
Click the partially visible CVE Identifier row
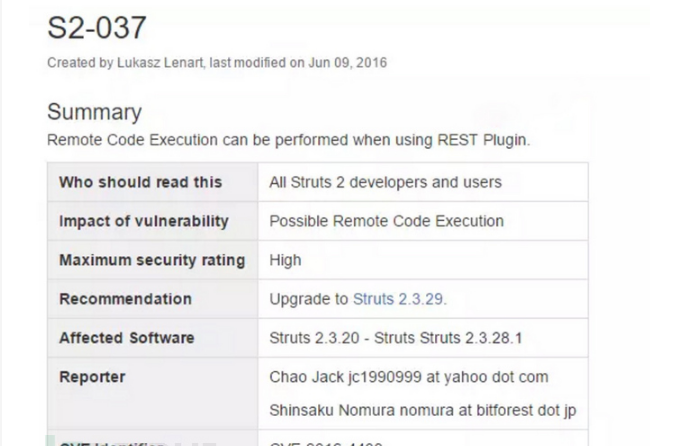click(317, 439)
